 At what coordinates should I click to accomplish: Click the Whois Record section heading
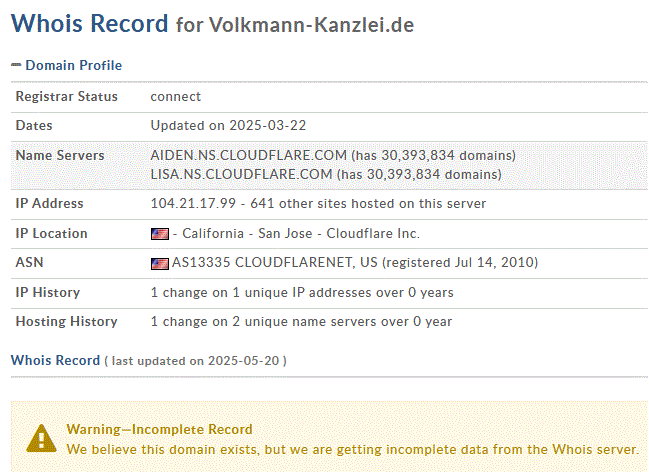pyautogui.click(x=55, y=360)
